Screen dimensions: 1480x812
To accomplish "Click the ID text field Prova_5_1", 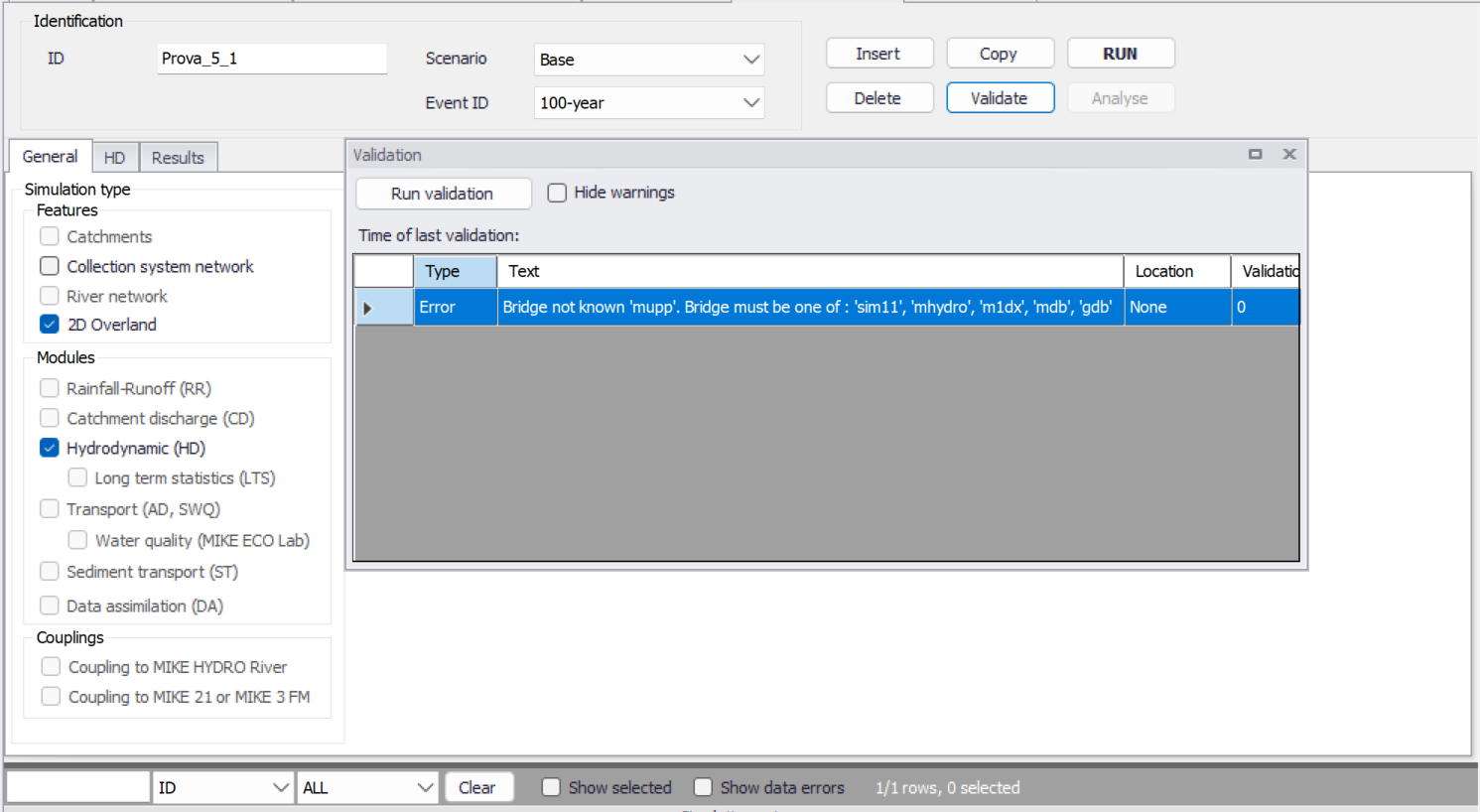I will tap(271, 59).
